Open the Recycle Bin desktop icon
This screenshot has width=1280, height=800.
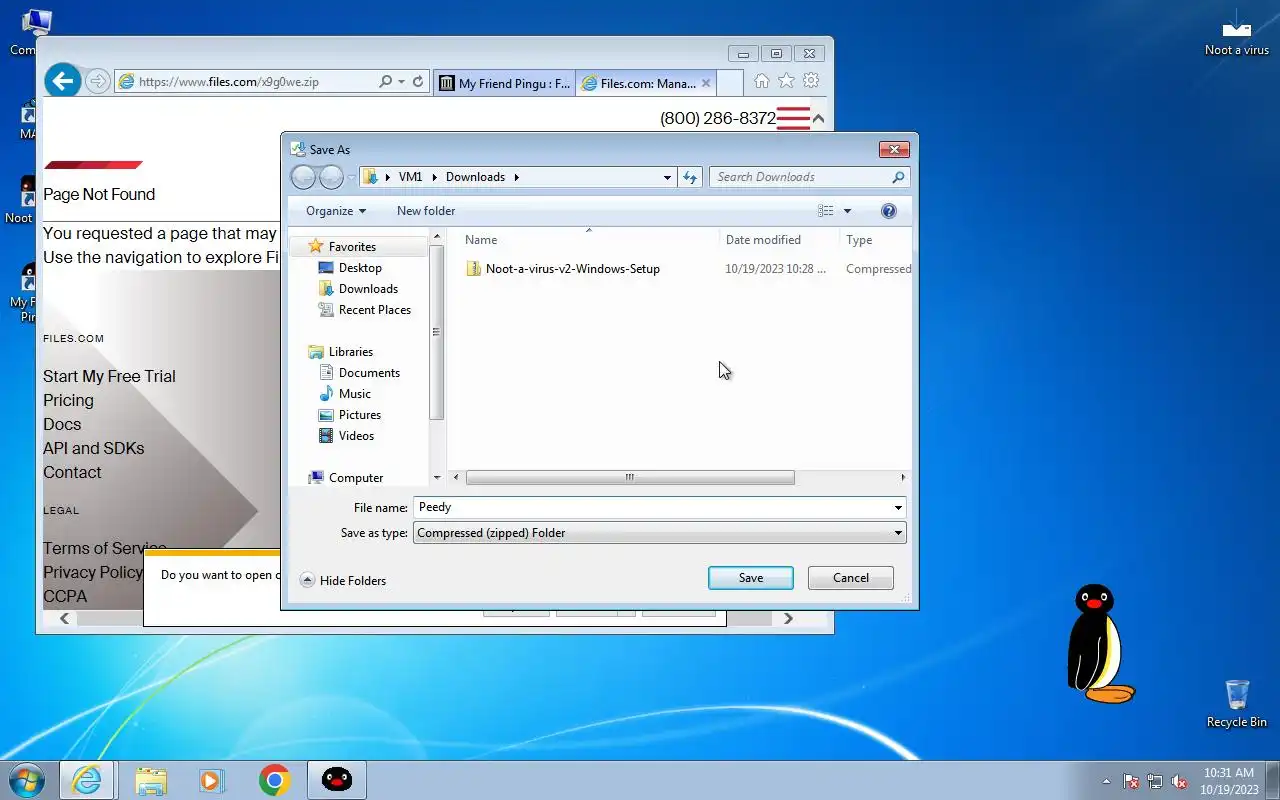[x=1237, y=703]
